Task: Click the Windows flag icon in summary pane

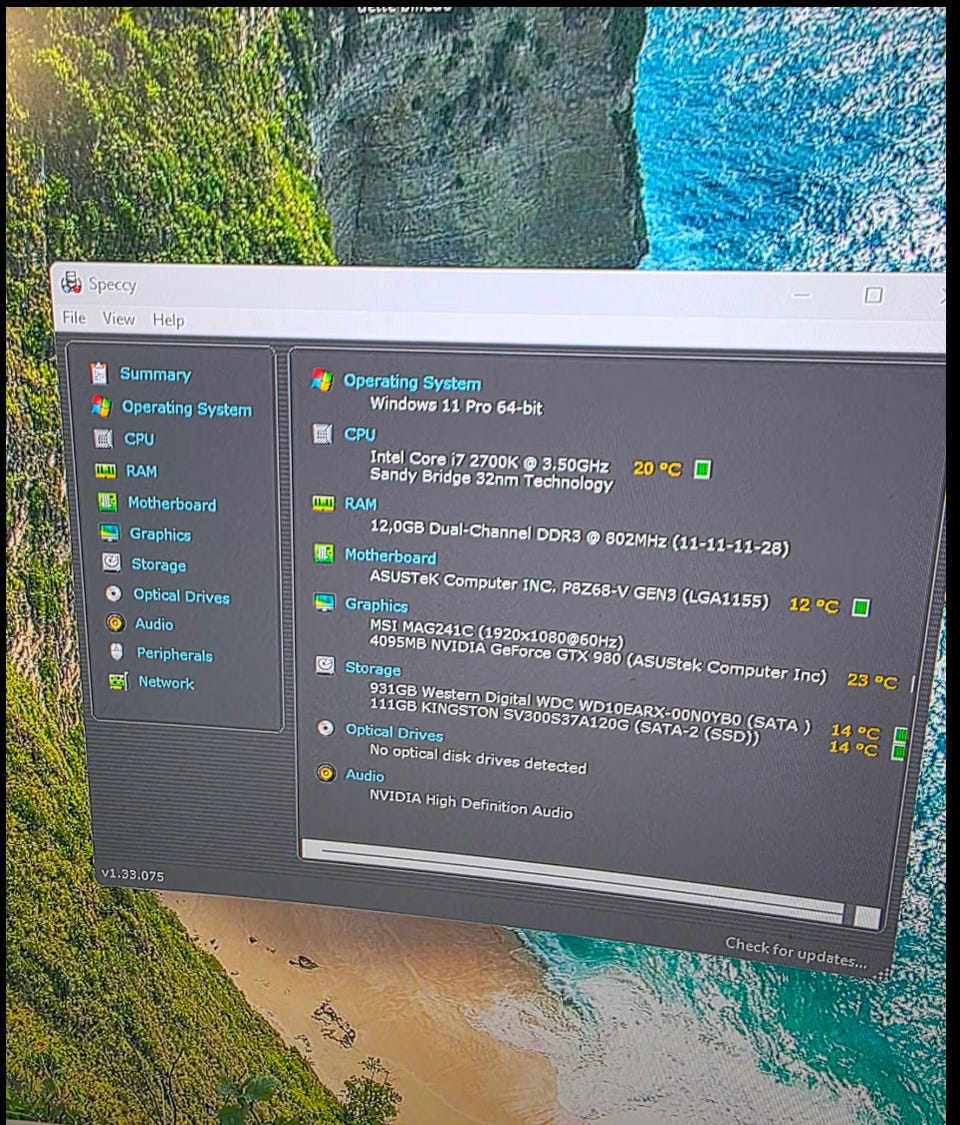Action: pos(322,380)
